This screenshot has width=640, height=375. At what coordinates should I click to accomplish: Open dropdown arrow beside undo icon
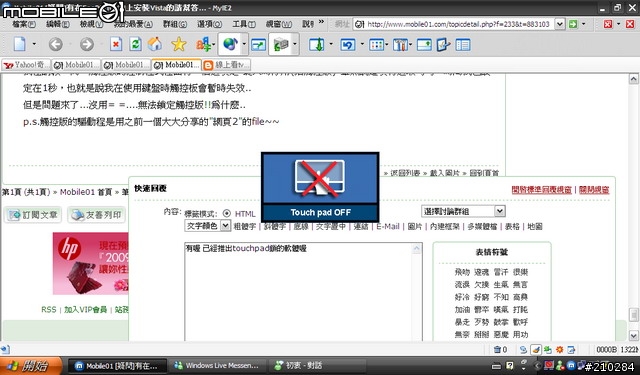tap(362, 44)
